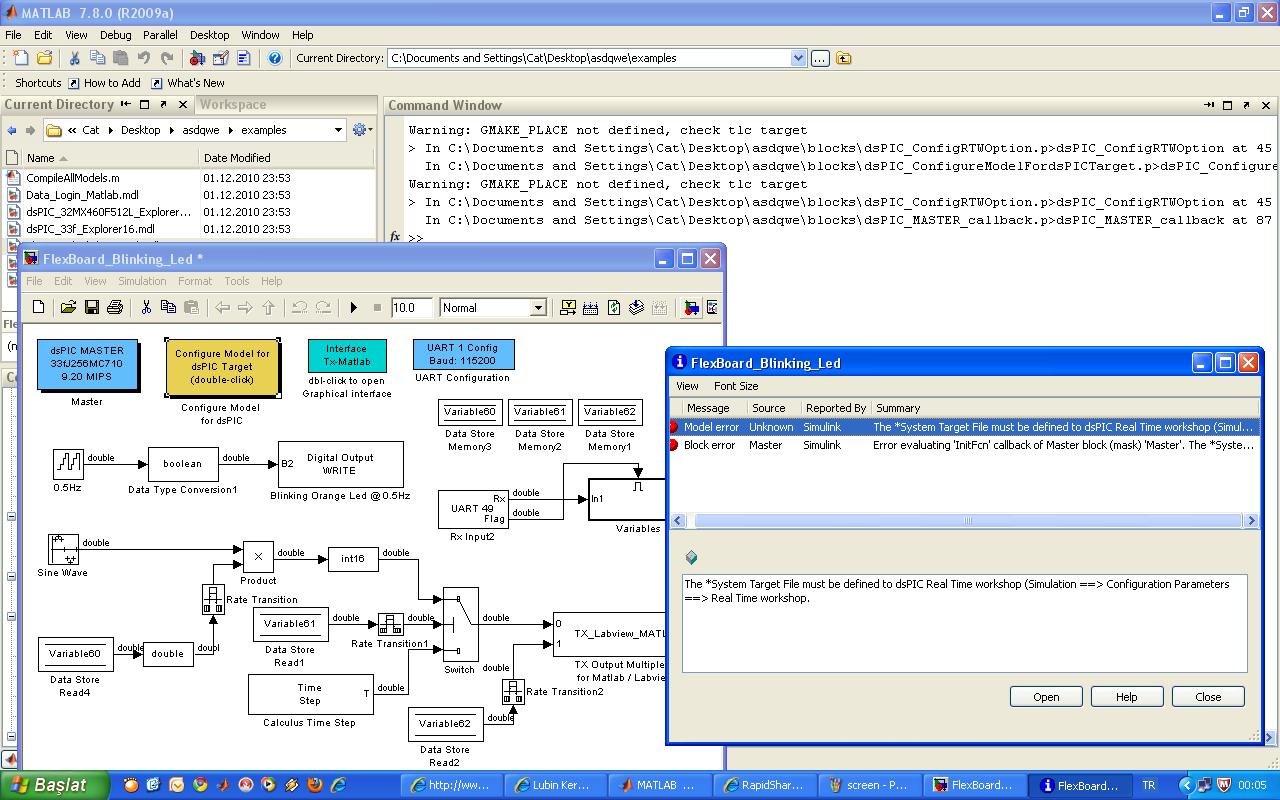Go up one directory level icon

point(843,58)
